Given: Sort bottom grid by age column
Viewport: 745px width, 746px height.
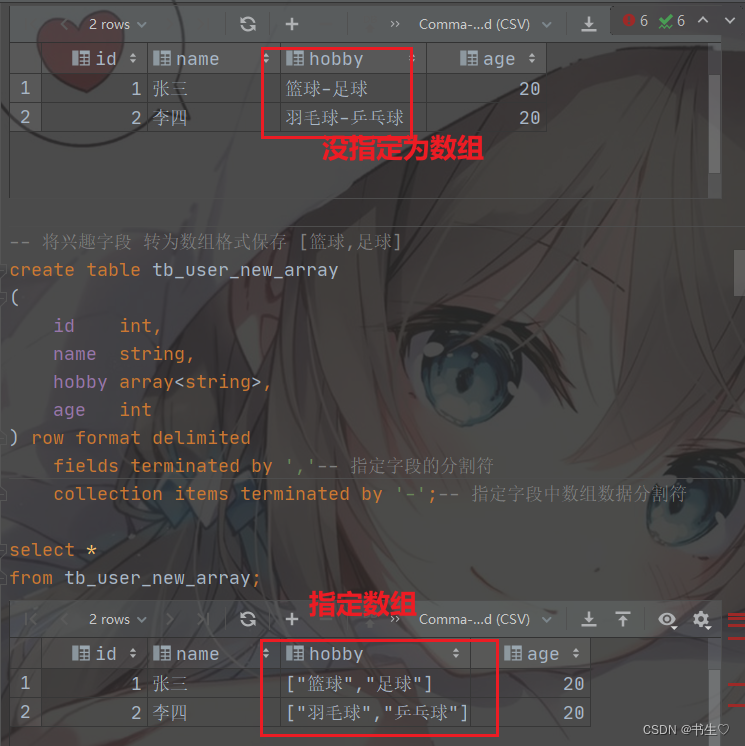Looking at the screenshot, I should coord(576,653).
